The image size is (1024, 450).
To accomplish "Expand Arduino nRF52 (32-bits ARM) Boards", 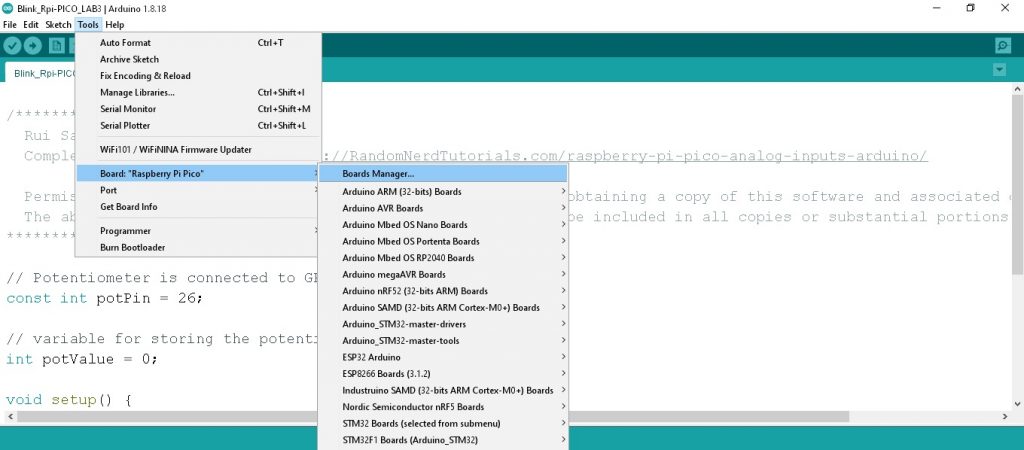I will point(443,291).
